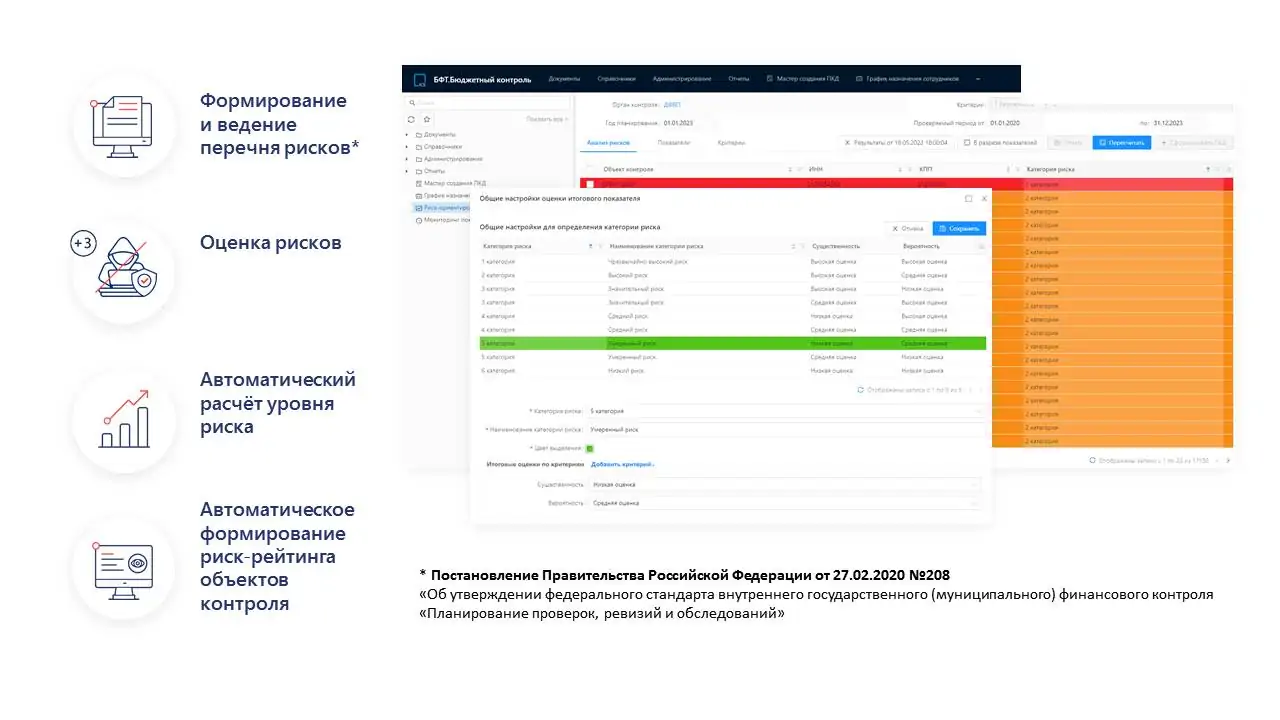This screenshot has width=1280, height=720.
Task: Open the Документы top menu
Action: pyautogui.click(x=564, y=79)
